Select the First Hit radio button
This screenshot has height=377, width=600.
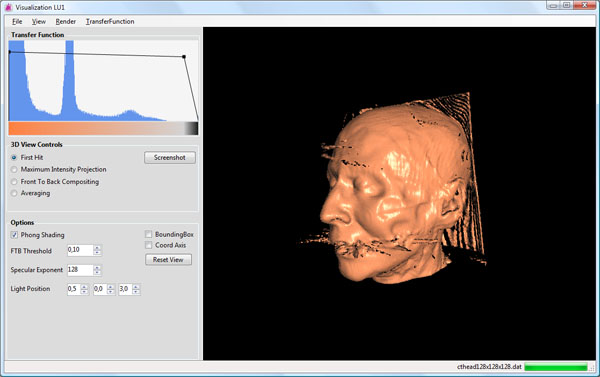point(14,158)
